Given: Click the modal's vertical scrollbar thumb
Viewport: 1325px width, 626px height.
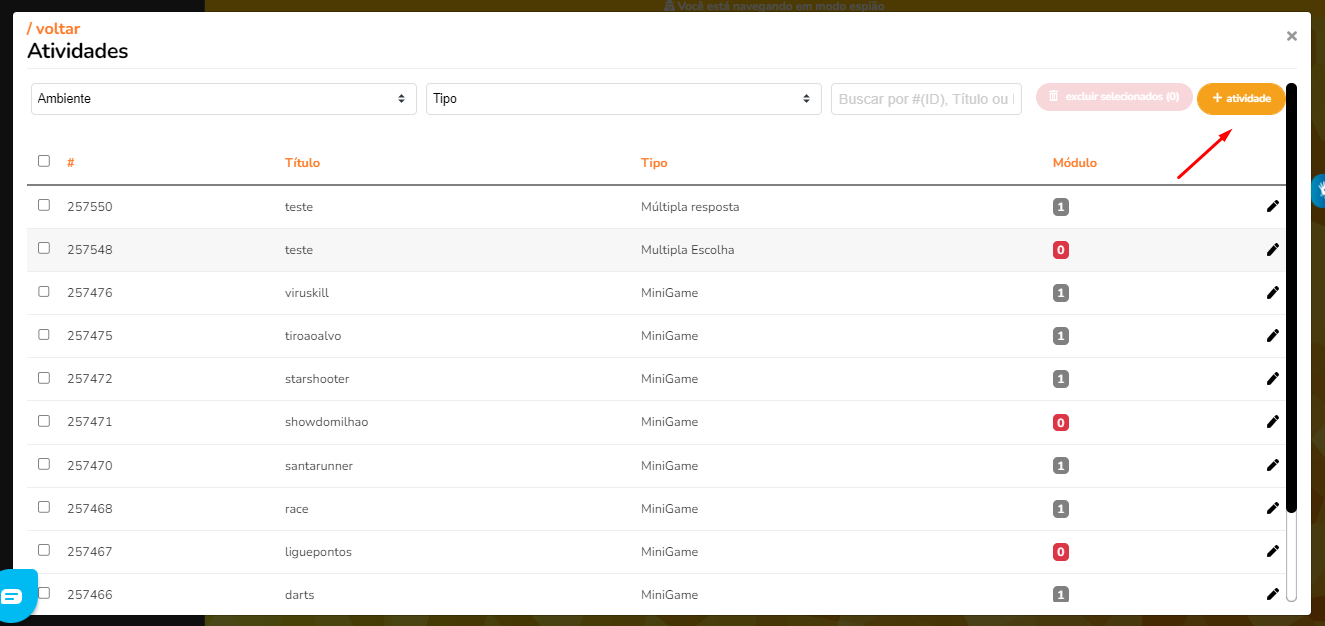Looking at the screenshot, I should pyautogui.click(x=1291, y=298).
